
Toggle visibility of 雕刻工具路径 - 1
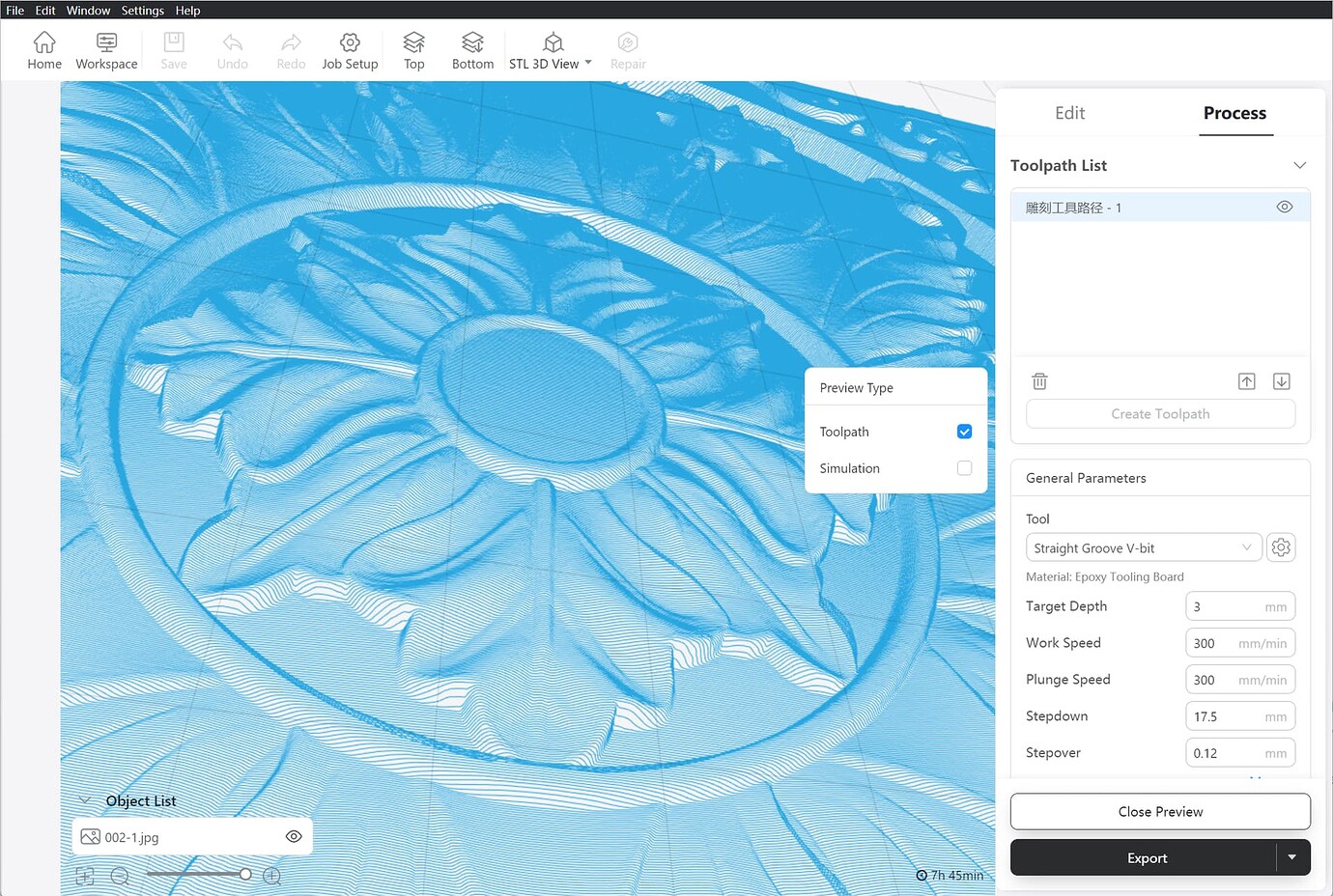1285,206
